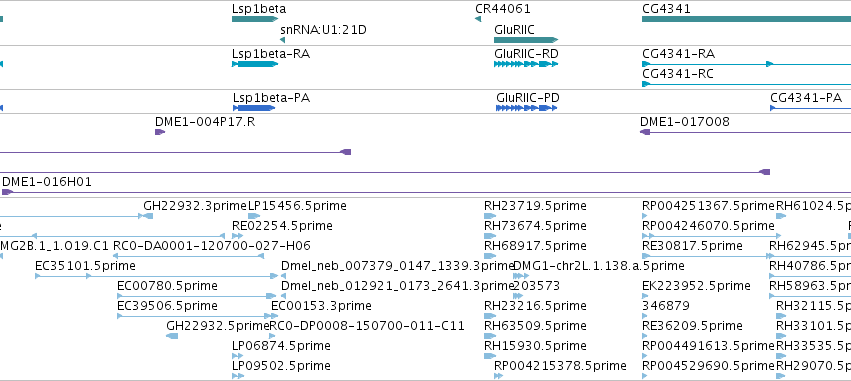The height and width of the screenshot is (381, 851).
Task: Click the GluRIIC-PD protein arrows
Action: tap(526, 108)
